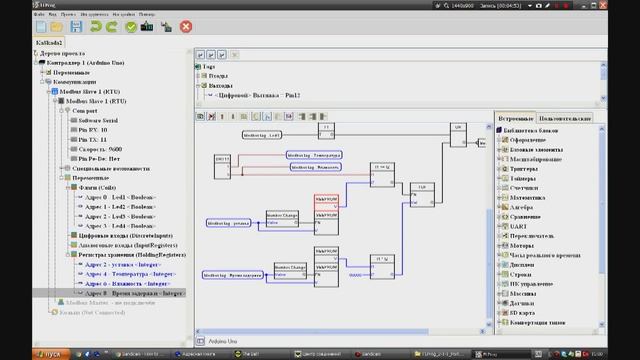
Task: Click the first arrow button above Tags
Action: coord(200,55)
